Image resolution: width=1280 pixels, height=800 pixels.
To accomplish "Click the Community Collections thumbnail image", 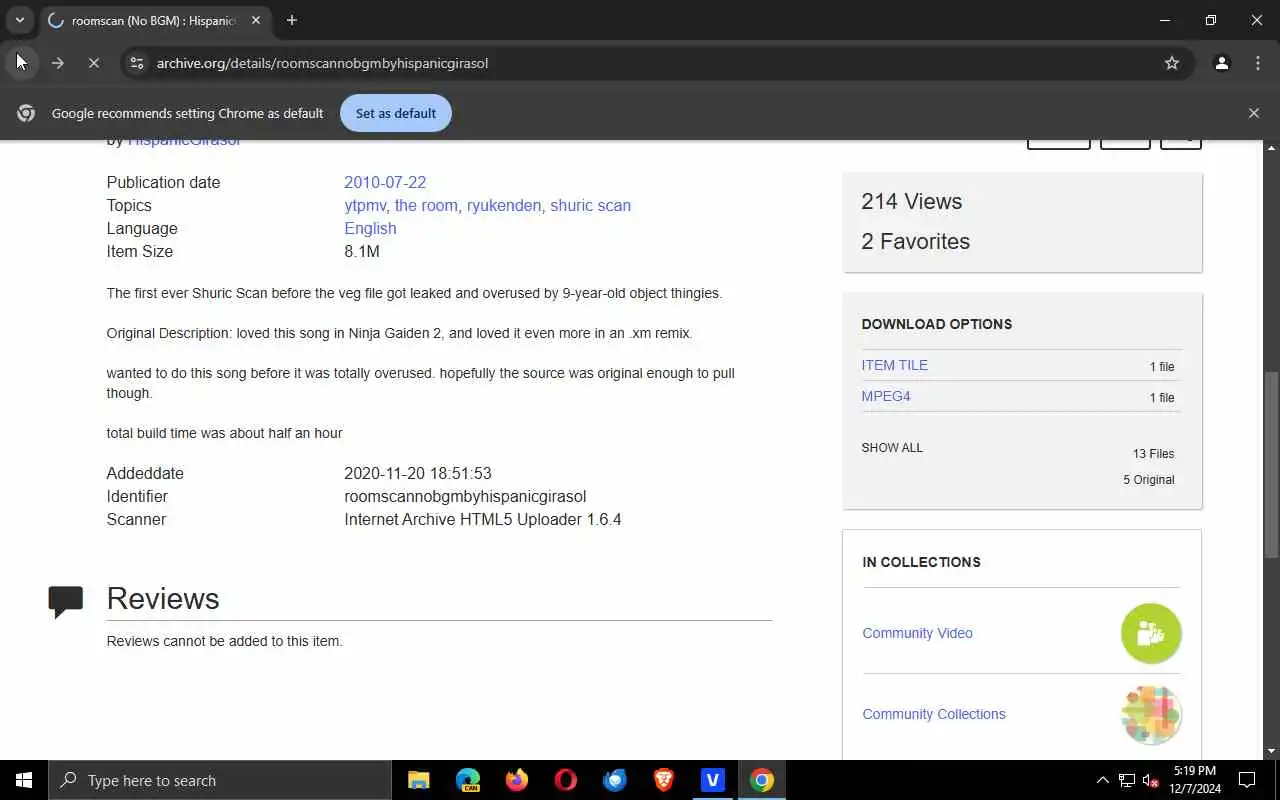I will [x=1151, y=714].
